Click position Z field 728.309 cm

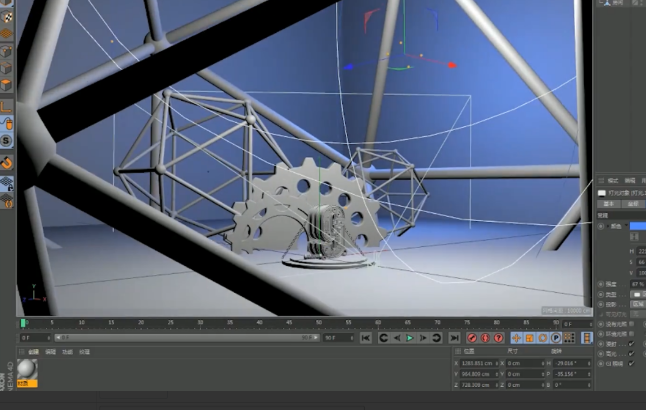click(479, 385)
